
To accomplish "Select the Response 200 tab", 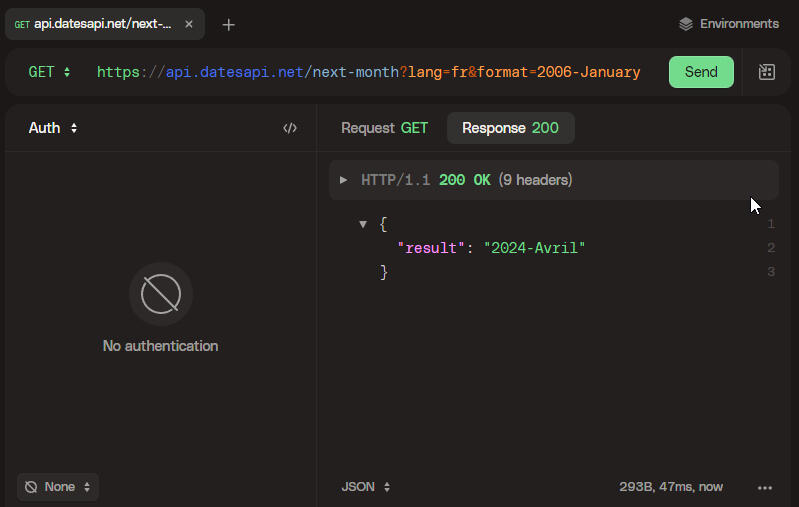I will [510, 128].
